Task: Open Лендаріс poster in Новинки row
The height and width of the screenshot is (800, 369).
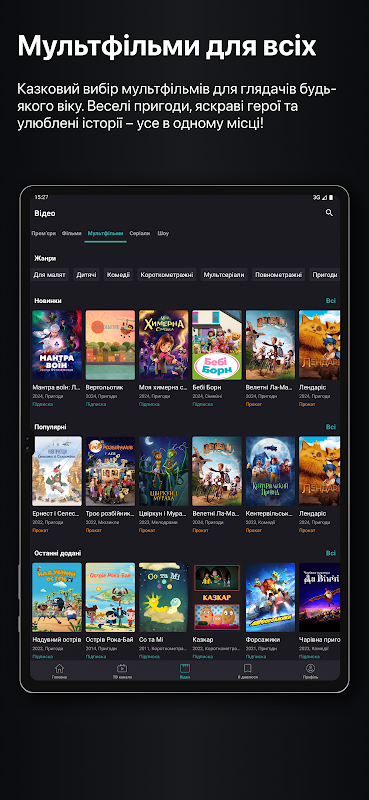Action: [x=319, y=345]
